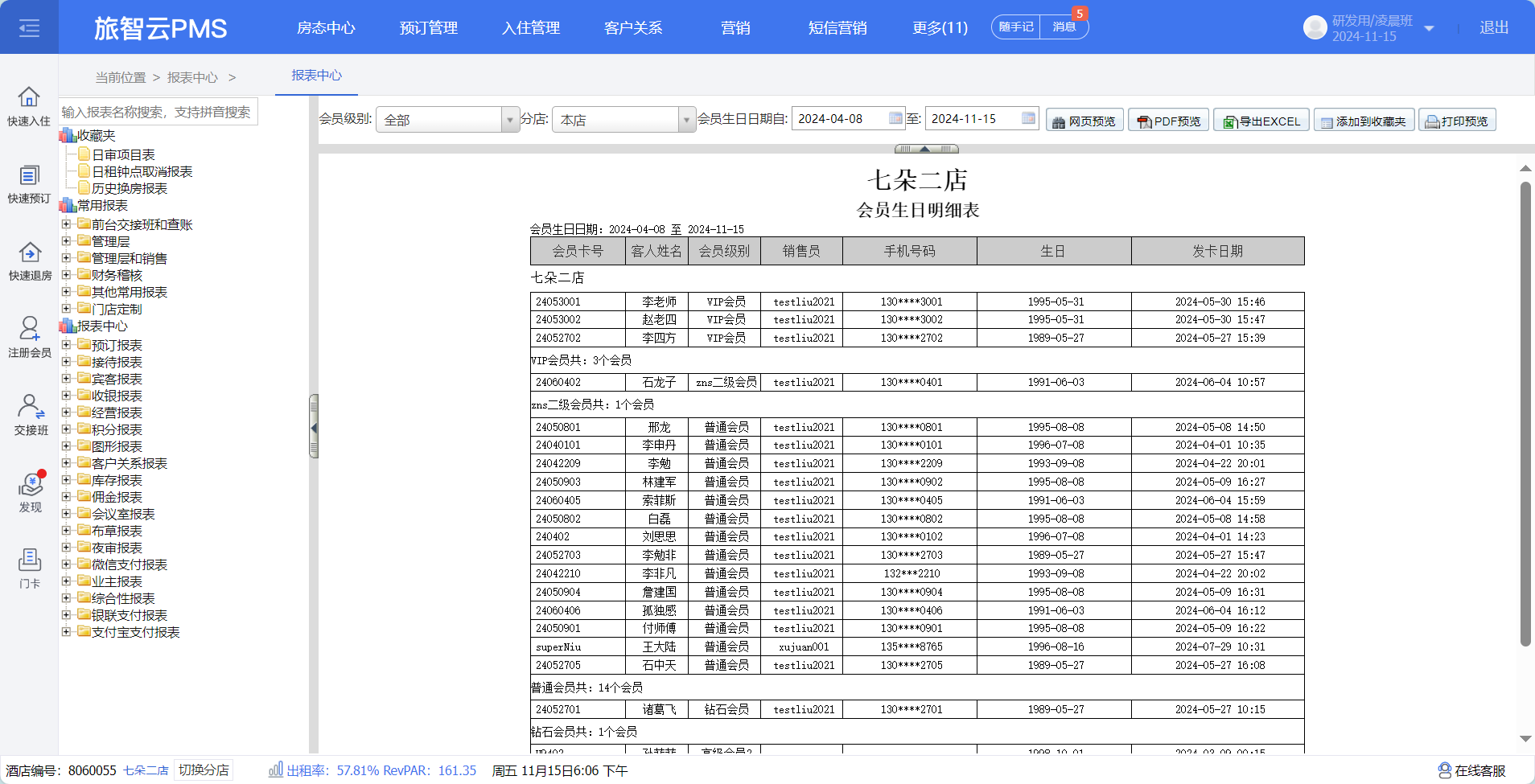
Task: Expand 积分报表 folder
Action: pyautogui.click(x=67, y=429)
